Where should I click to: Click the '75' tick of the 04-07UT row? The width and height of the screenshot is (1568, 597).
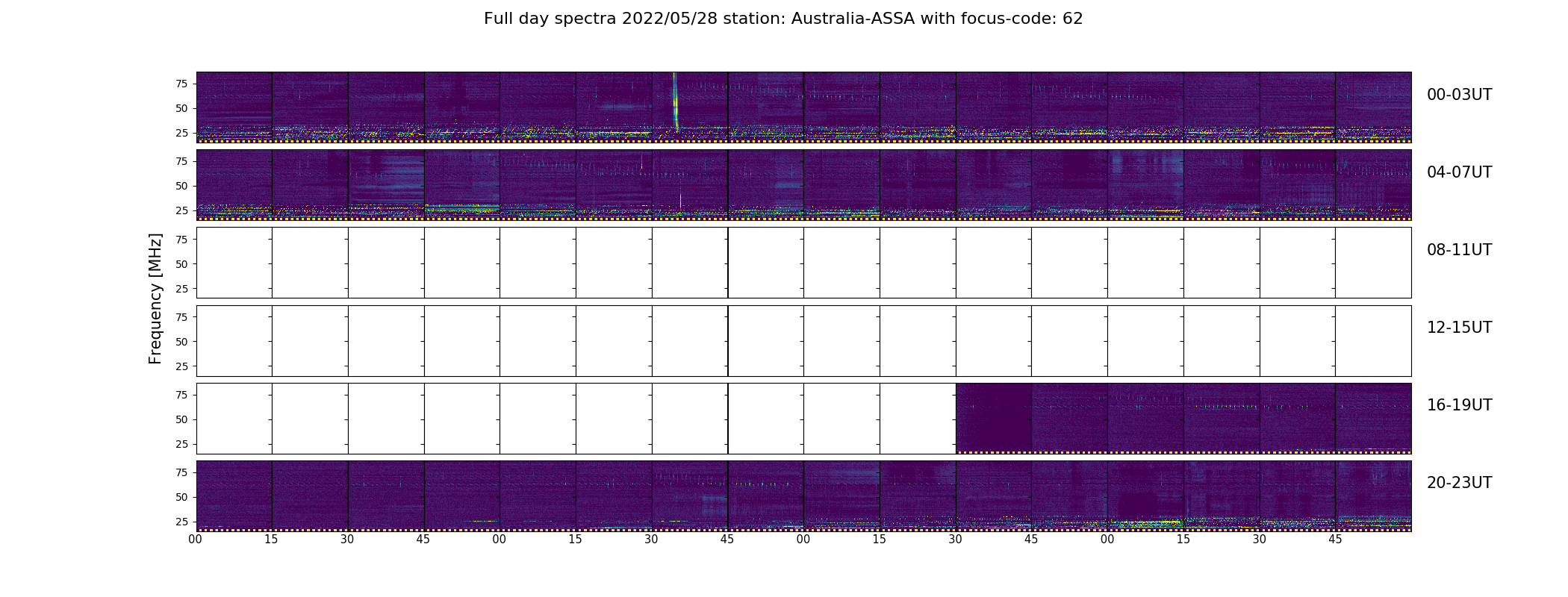[x=181, y=161]
